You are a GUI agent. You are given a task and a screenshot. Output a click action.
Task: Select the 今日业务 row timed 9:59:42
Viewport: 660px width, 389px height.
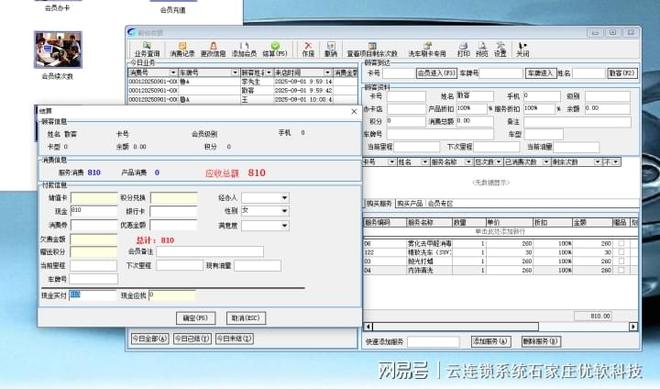click(x=242, y=91)
